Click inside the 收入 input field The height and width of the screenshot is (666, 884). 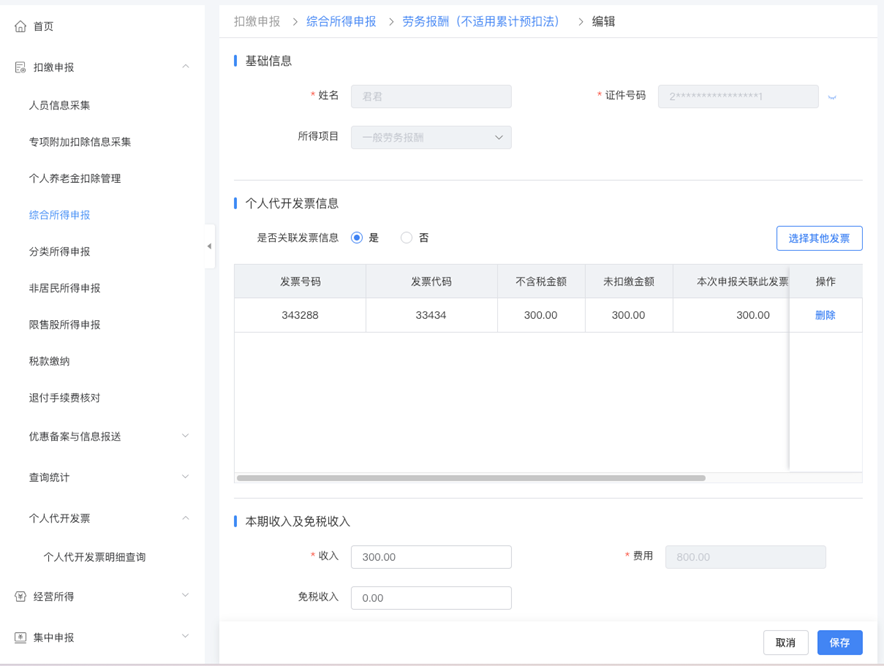coord(430,556)
